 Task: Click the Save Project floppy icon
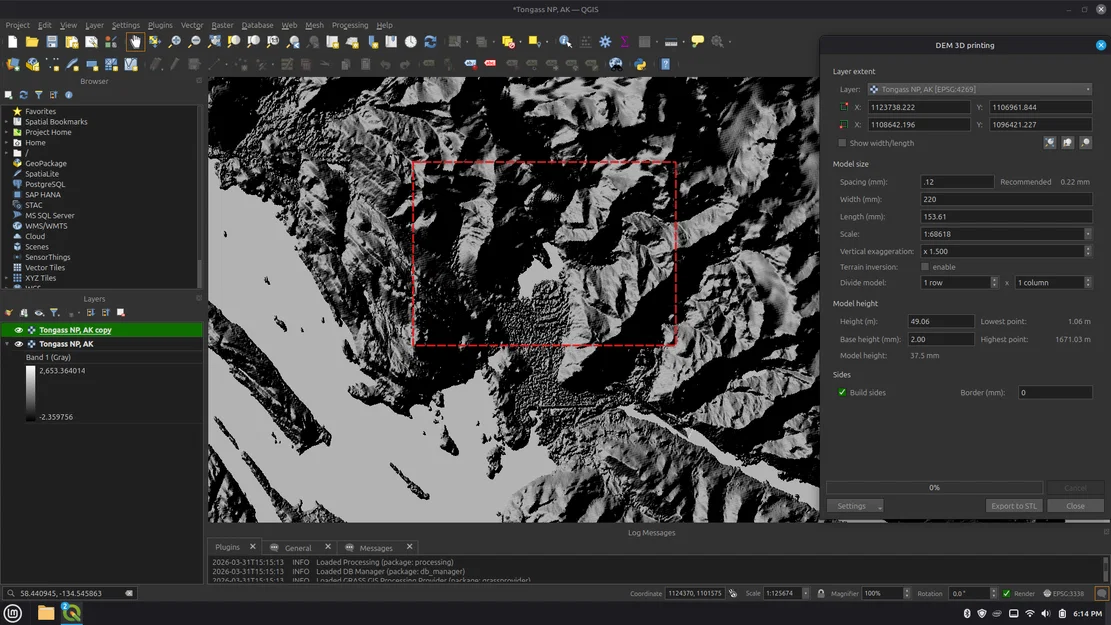(52, 42)
